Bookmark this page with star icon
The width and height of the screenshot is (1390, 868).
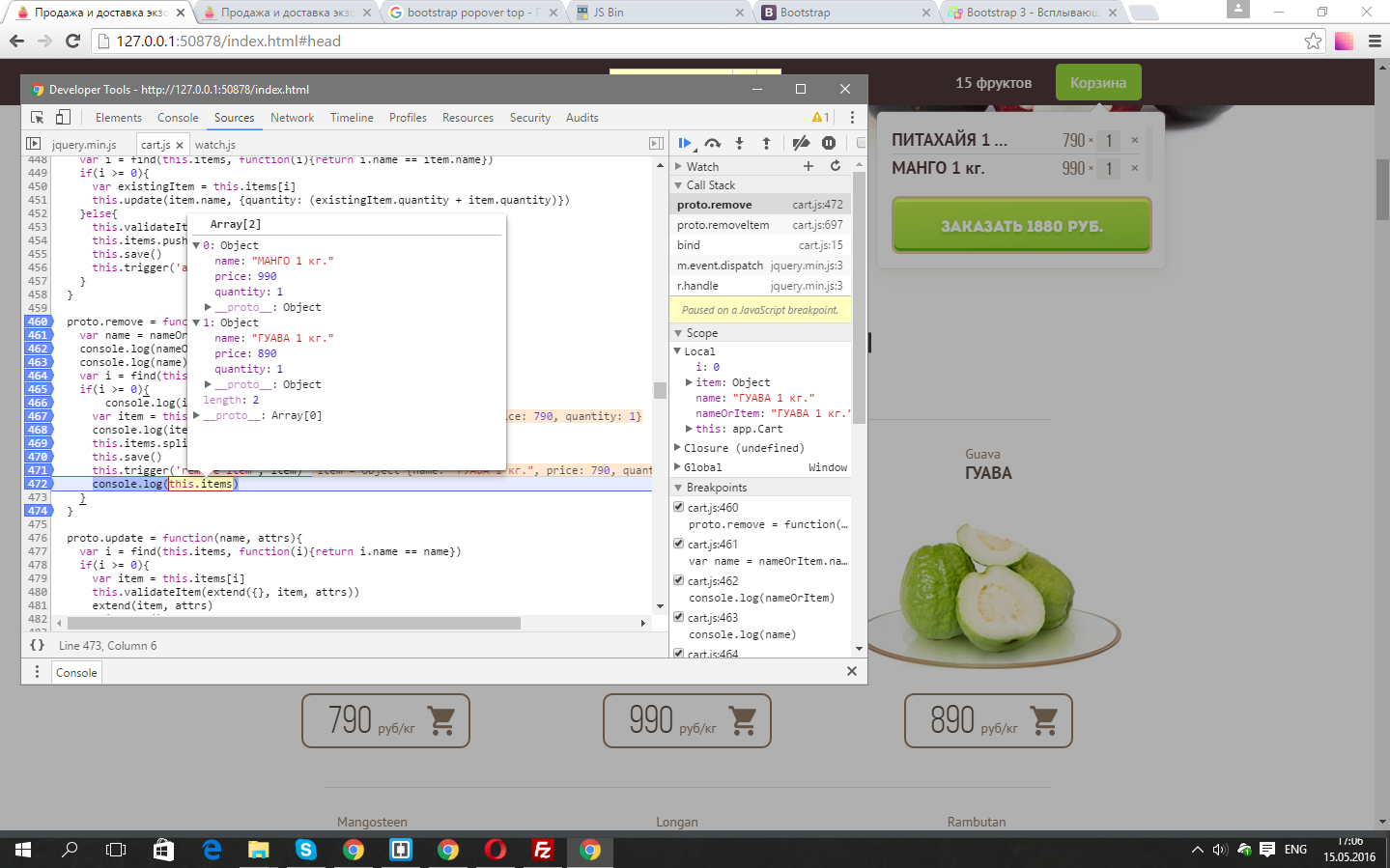pyautogui.click(x=1313, y=42)
